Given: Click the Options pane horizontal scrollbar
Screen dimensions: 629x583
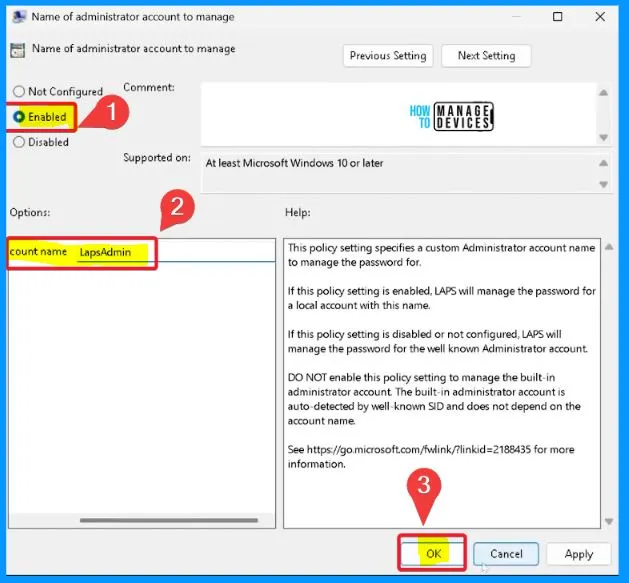Looking at the screenshot, I should pos(168,520).
